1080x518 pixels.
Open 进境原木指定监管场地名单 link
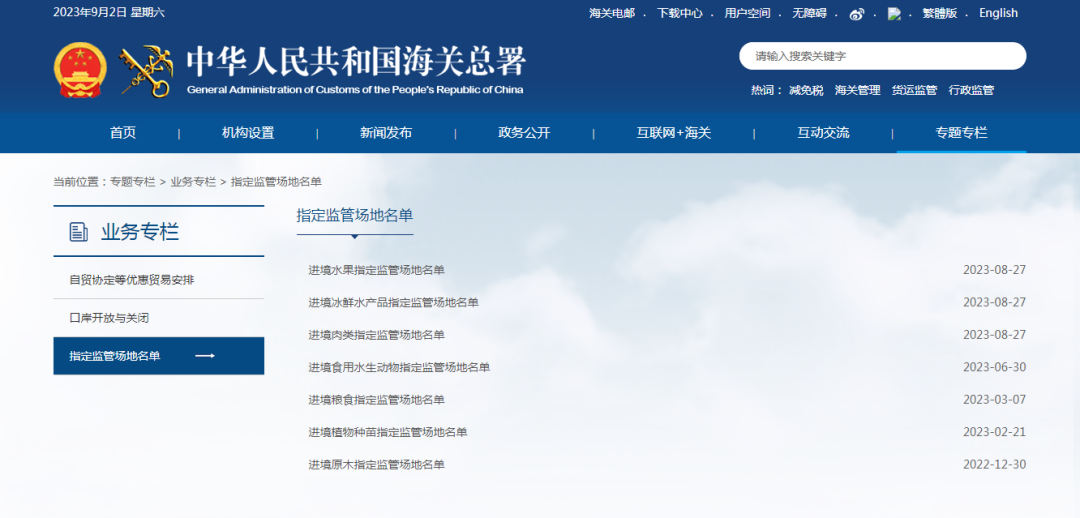pos(376,465)
